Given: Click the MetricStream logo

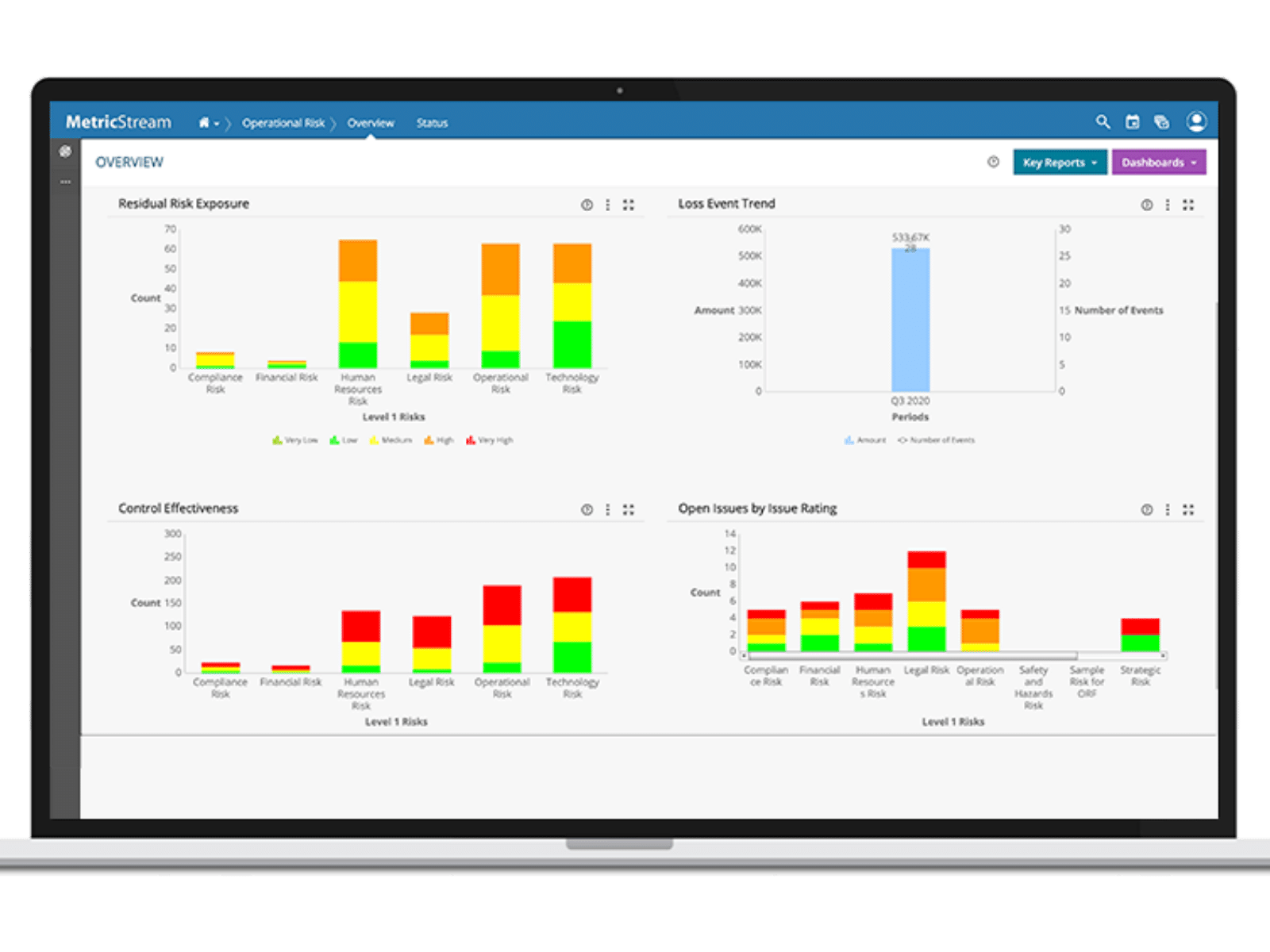Looking at the screenshot, I should pyautogui.click(x=118, y=122).
